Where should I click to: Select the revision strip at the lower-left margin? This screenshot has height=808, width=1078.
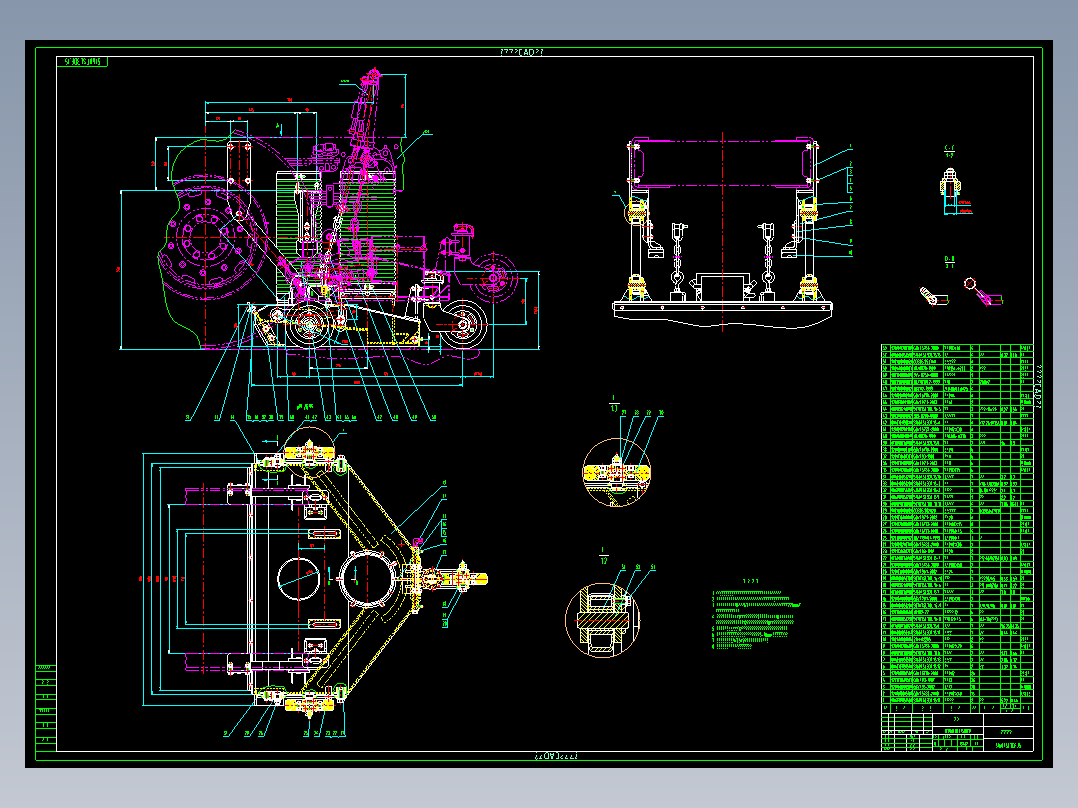point(45,708)
